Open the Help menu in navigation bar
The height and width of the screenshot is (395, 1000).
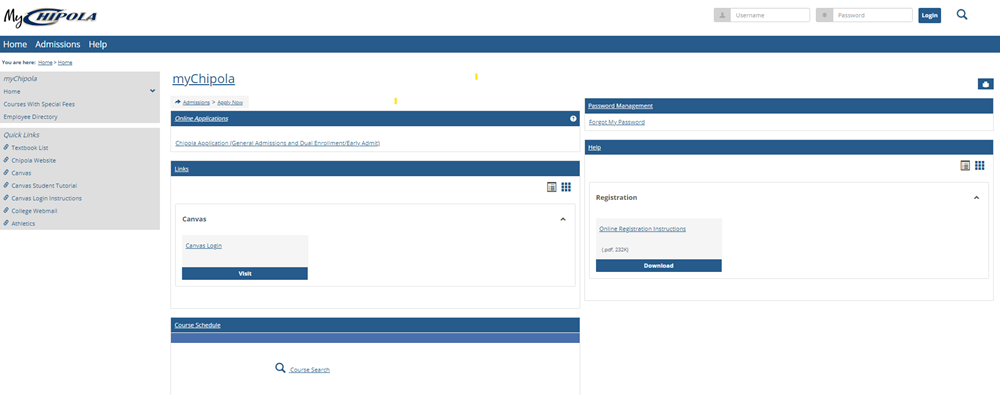click(x=98, y=45)
